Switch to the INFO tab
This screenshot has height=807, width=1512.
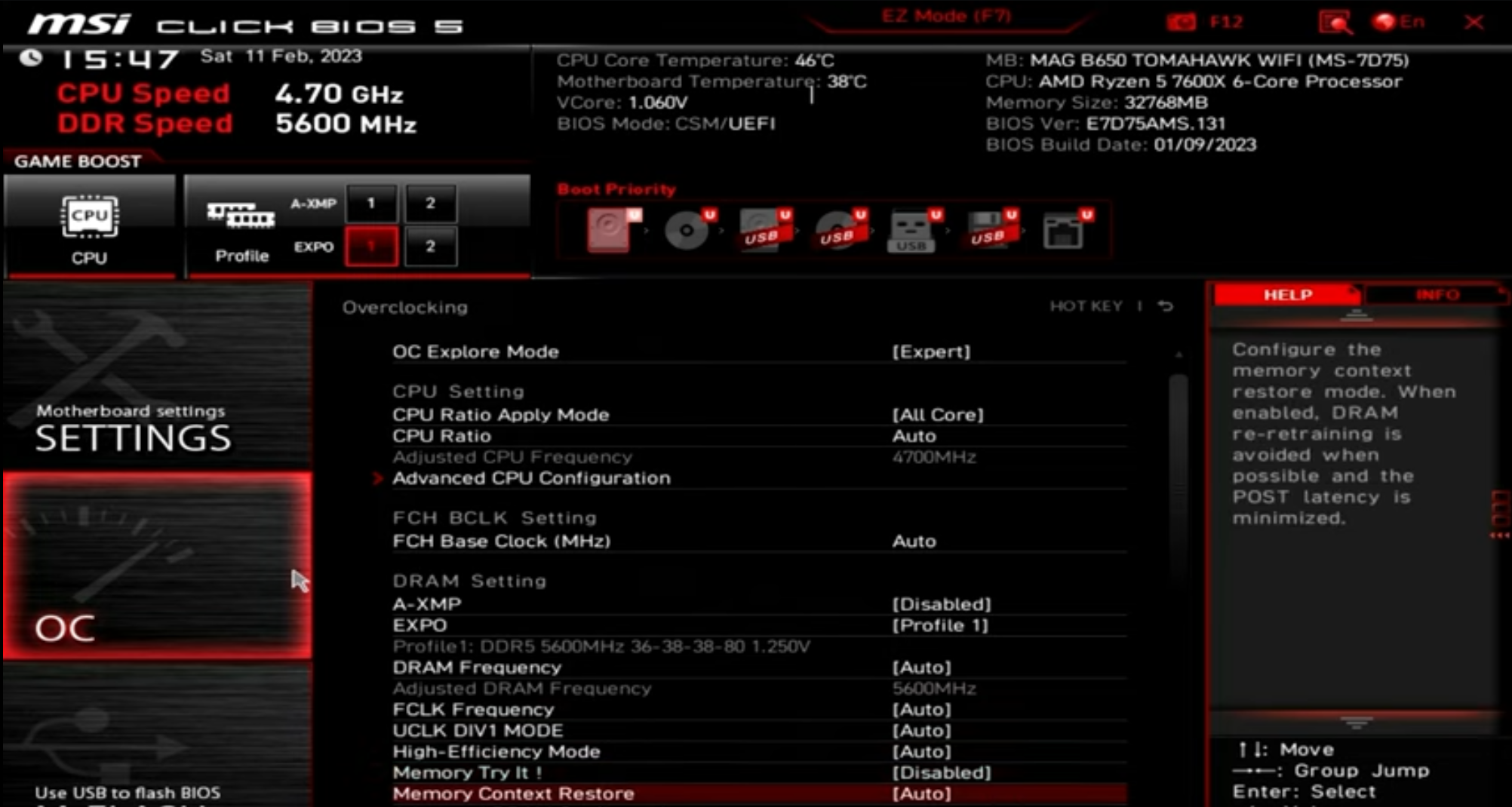pyautogui.click(x=1437, y=295)
